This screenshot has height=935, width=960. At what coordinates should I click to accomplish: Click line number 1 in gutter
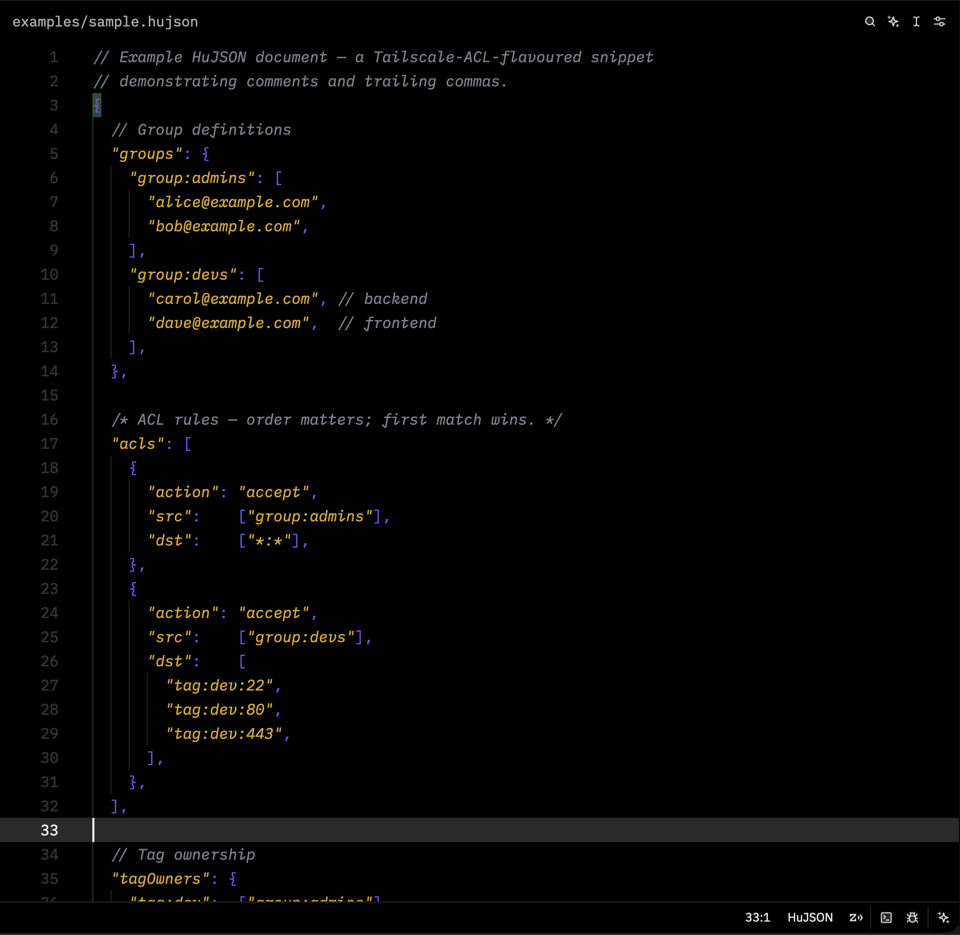coord(54,58)
